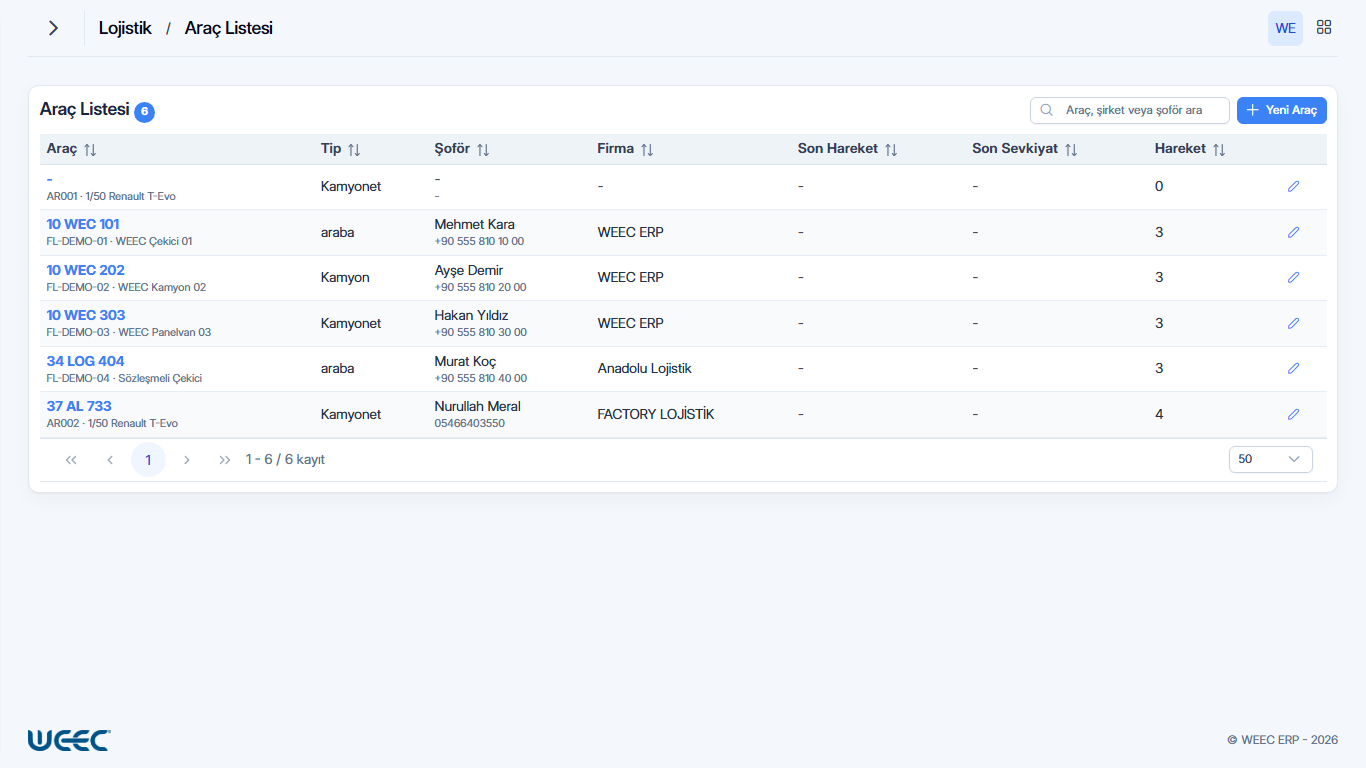Sort by the Şoför column
This screenshot has width=1366, height=768.
[x=483, y=149]
